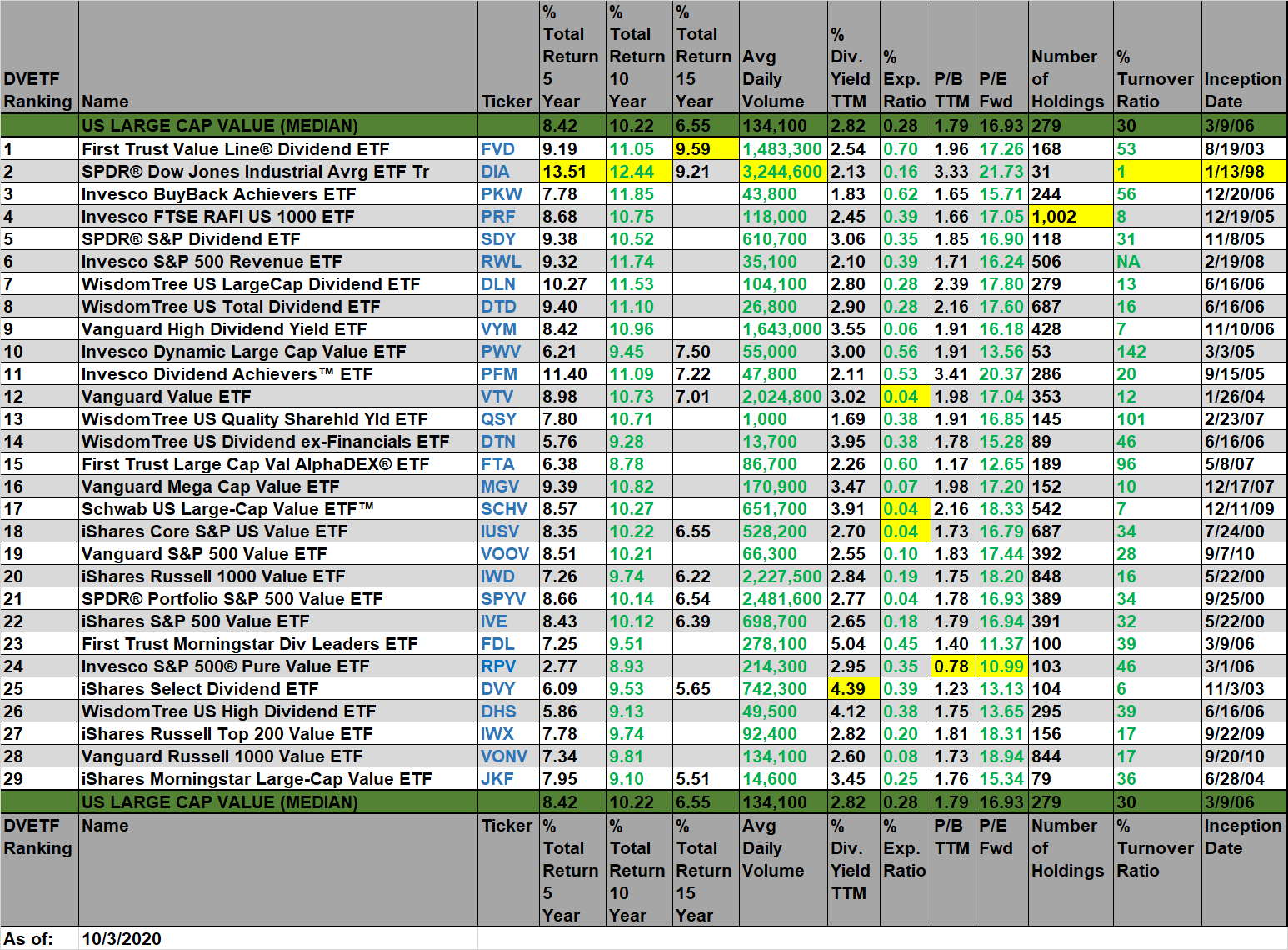Screen dimensions: 1288x950
Task: Click SPDR Dow Jones Industrial Avrg ETF name
Action: pyautogui.click(x=255, y=172)
